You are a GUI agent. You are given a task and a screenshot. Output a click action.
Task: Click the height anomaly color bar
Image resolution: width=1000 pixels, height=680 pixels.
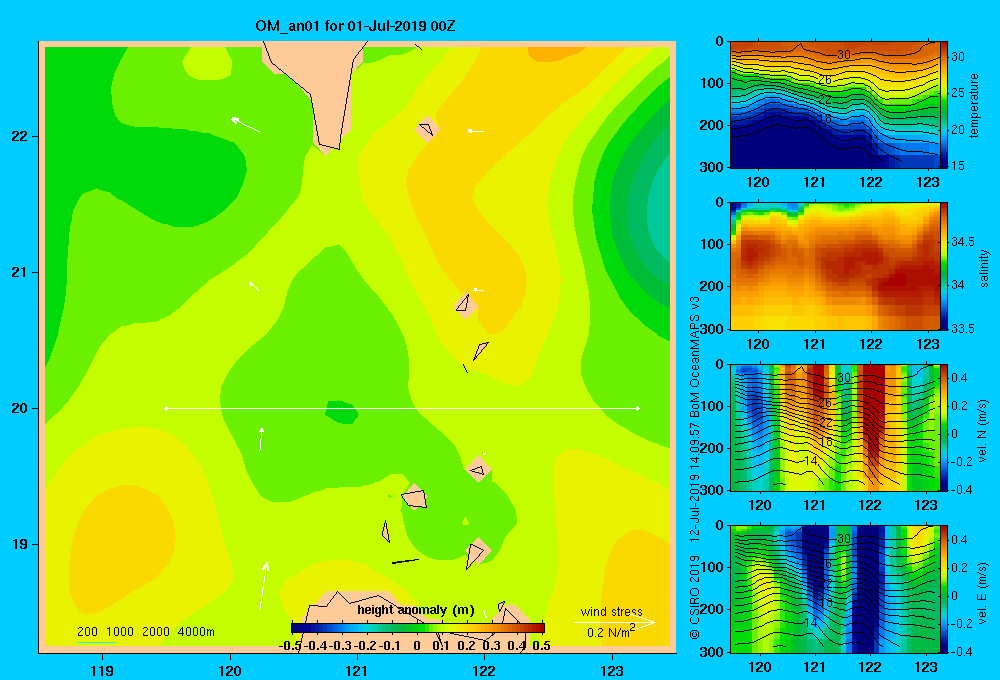418,628
